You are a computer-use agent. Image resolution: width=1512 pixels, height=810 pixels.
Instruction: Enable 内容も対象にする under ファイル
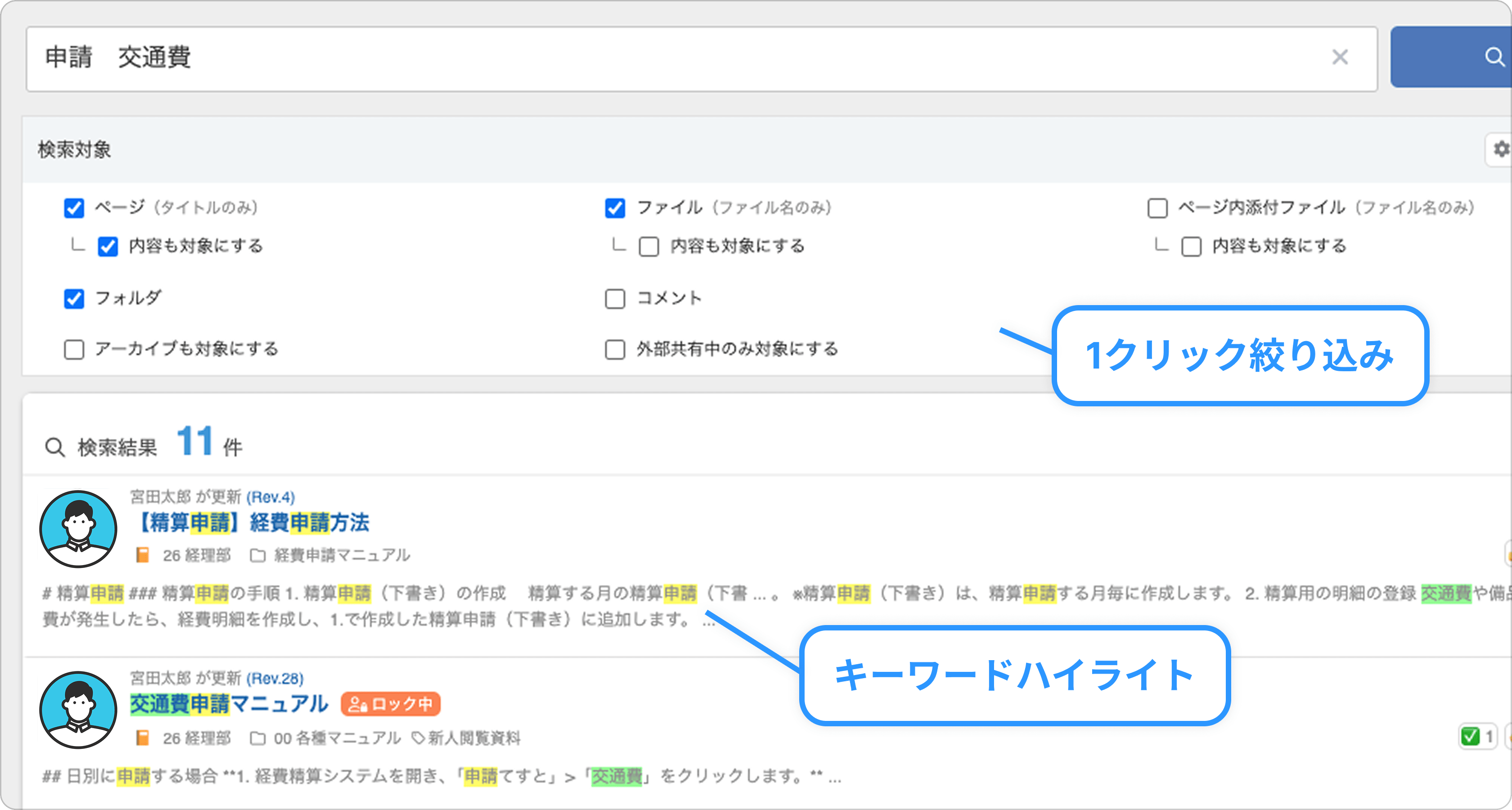648,247
